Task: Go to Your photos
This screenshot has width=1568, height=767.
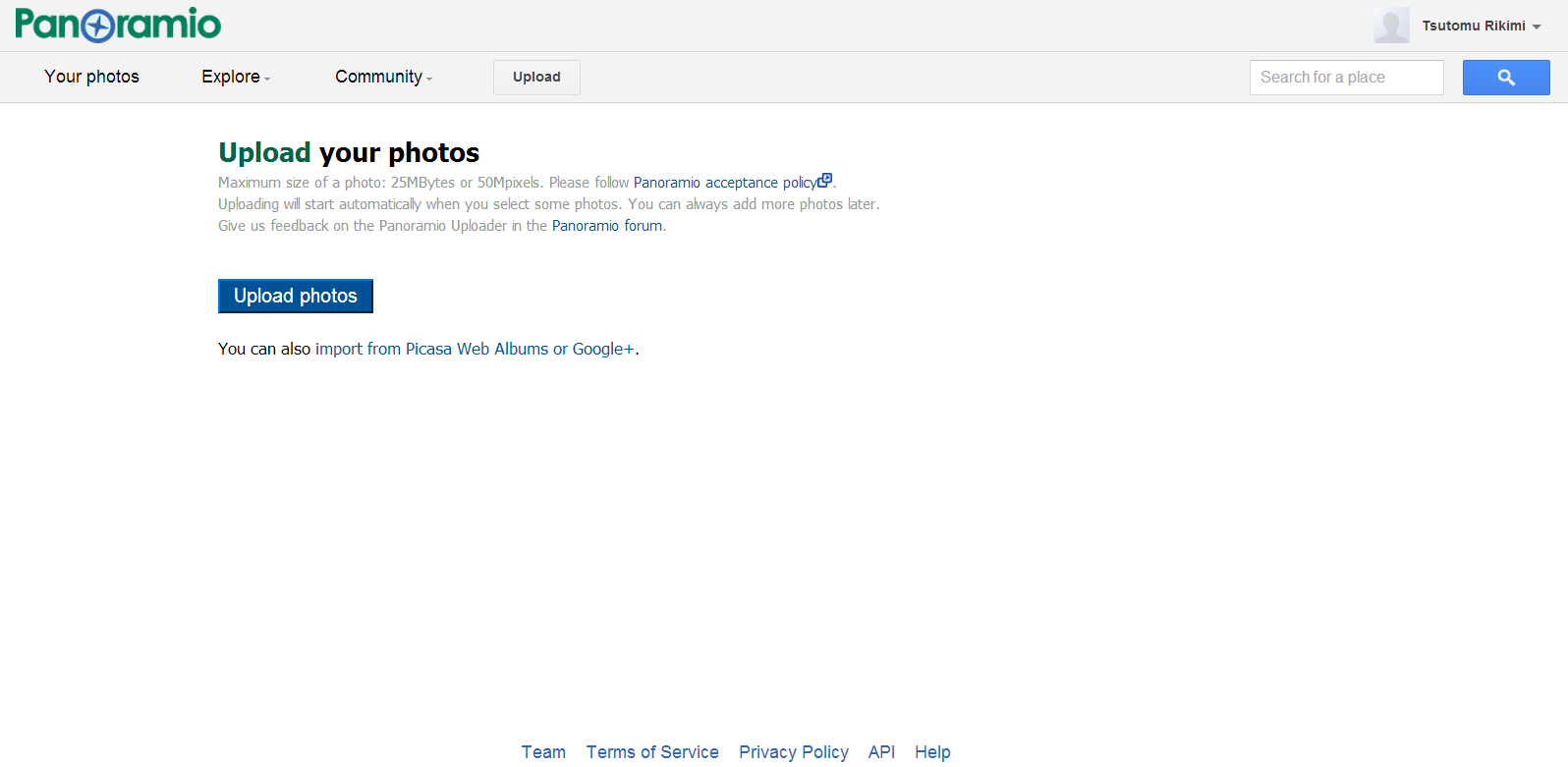Action: click(x=91, y=77)
